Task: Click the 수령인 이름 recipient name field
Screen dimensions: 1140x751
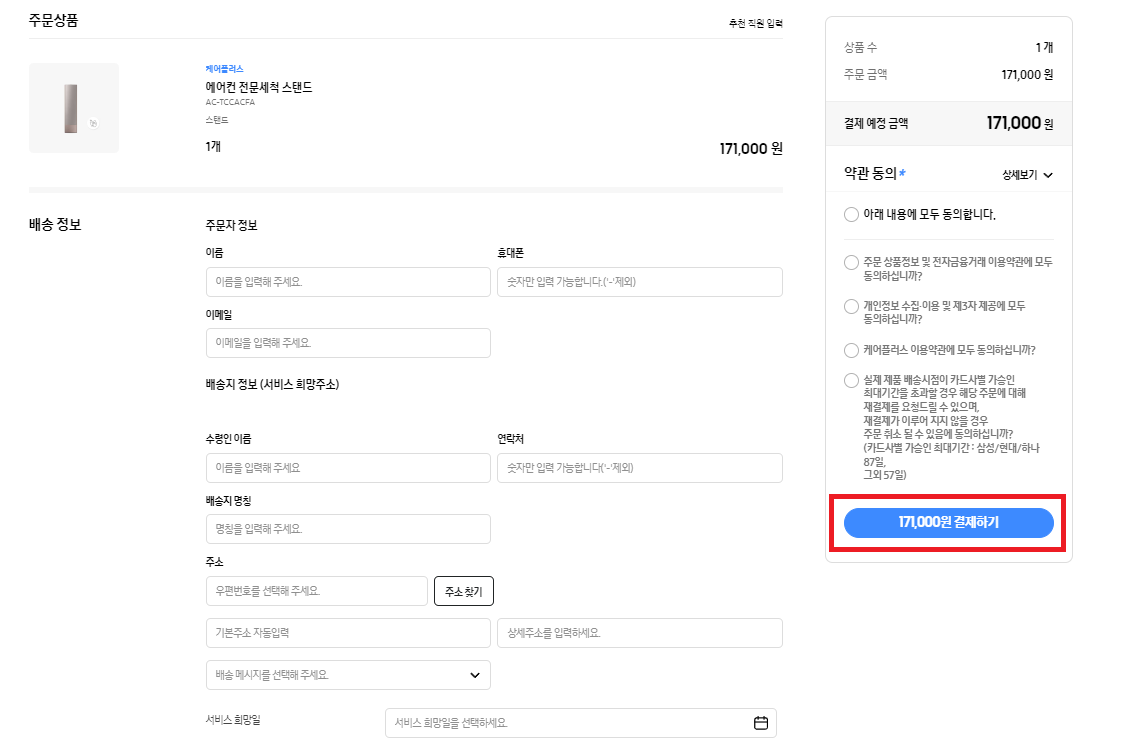Action: 347,468
